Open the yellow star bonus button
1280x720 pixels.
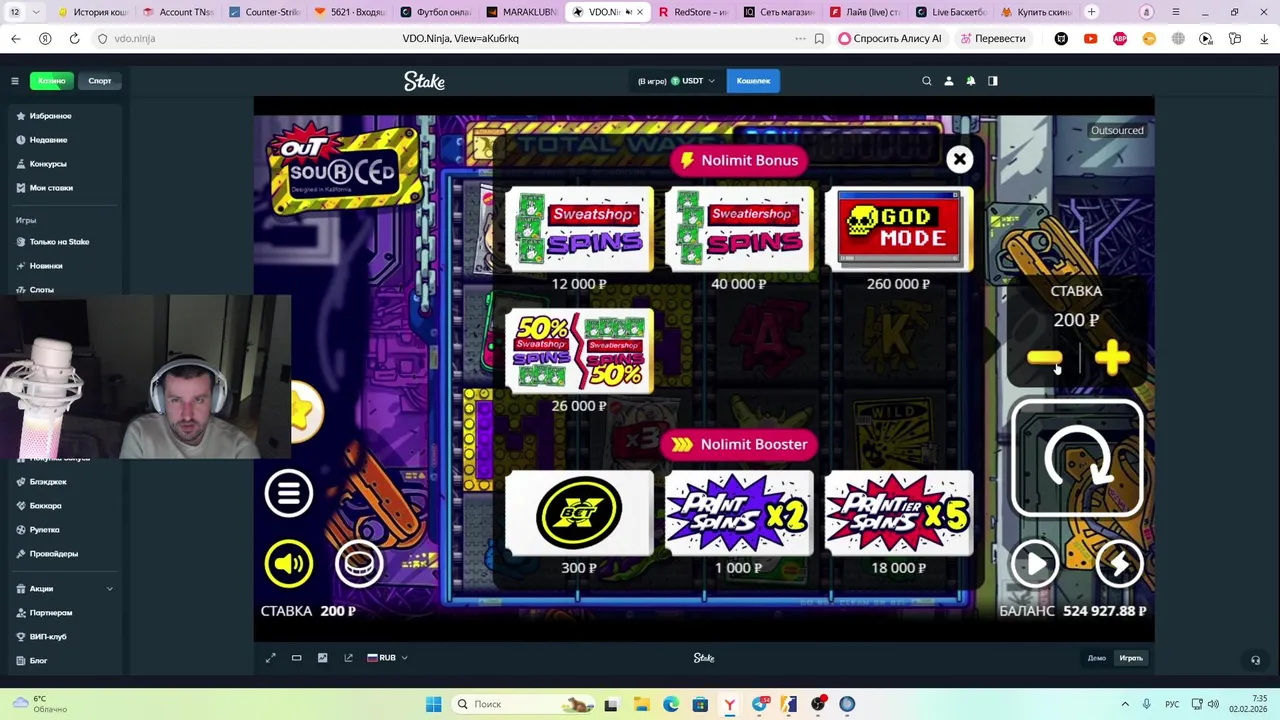(x=307, y=412)
